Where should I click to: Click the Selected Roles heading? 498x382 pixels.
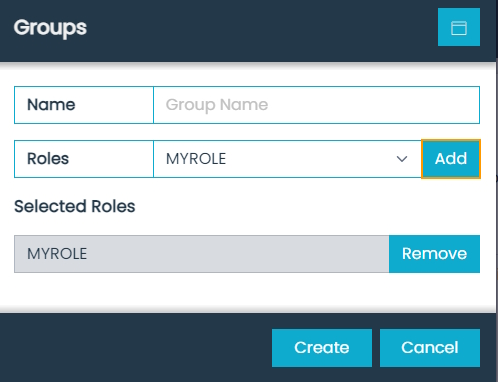75,206
